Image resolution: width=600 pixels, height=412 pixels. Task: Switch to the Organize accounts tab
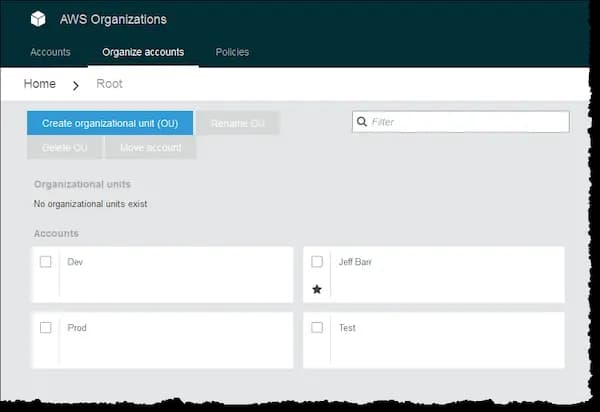pos(143,52)
